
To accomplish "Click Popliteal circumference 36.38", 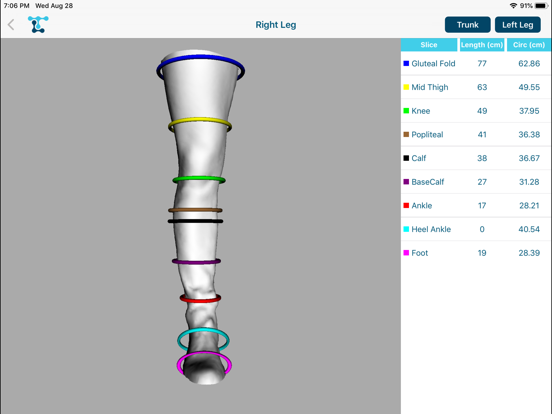I will point(529,134).
